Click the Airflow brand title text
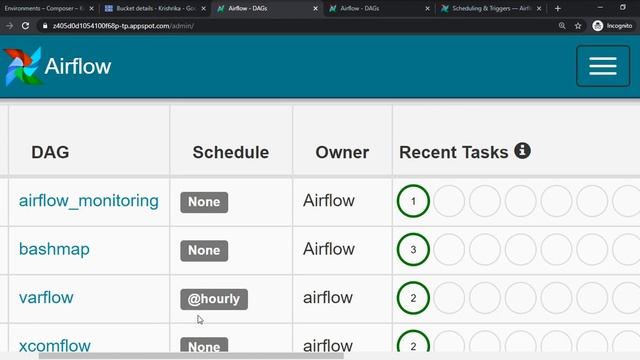 (78, 66)
